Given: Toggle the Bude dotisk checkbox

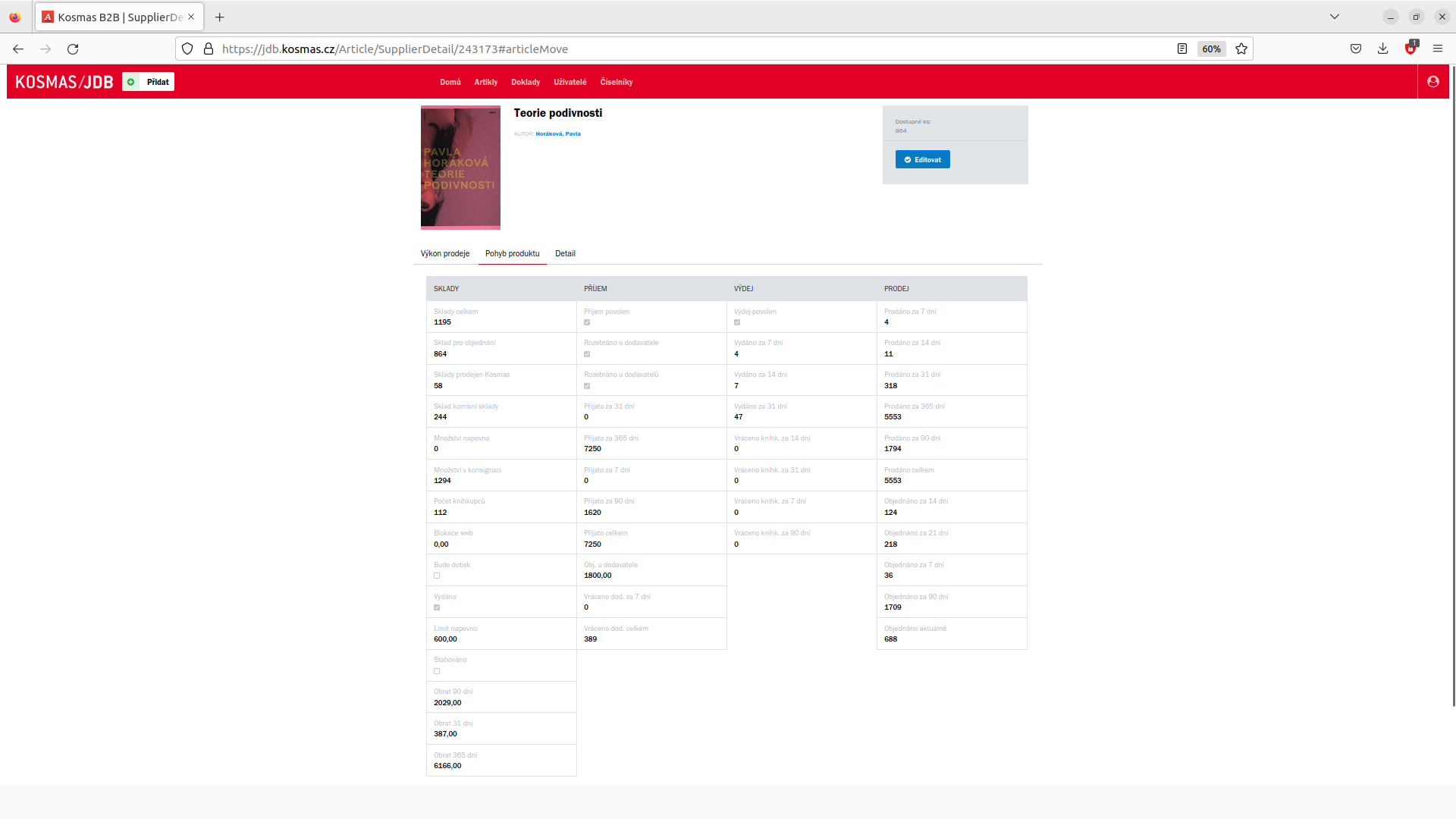Looking at the screenshot, I should pyautogui.click(x=437, y=576).
